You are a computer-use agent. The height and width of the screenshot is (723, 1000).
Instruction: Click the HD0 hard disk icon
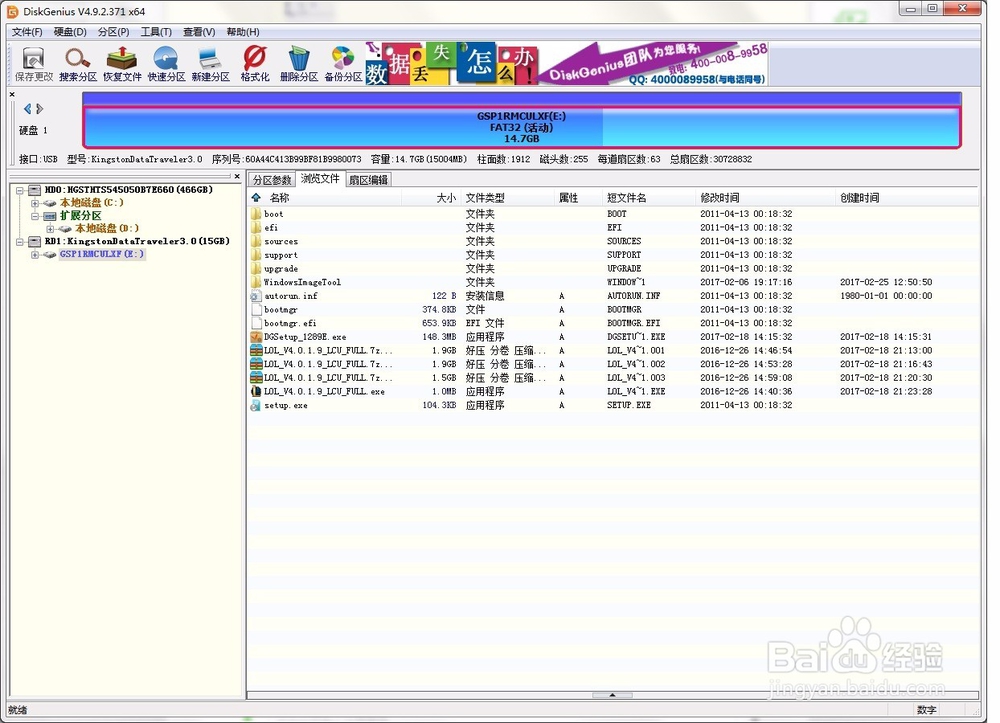click(34, 190)
